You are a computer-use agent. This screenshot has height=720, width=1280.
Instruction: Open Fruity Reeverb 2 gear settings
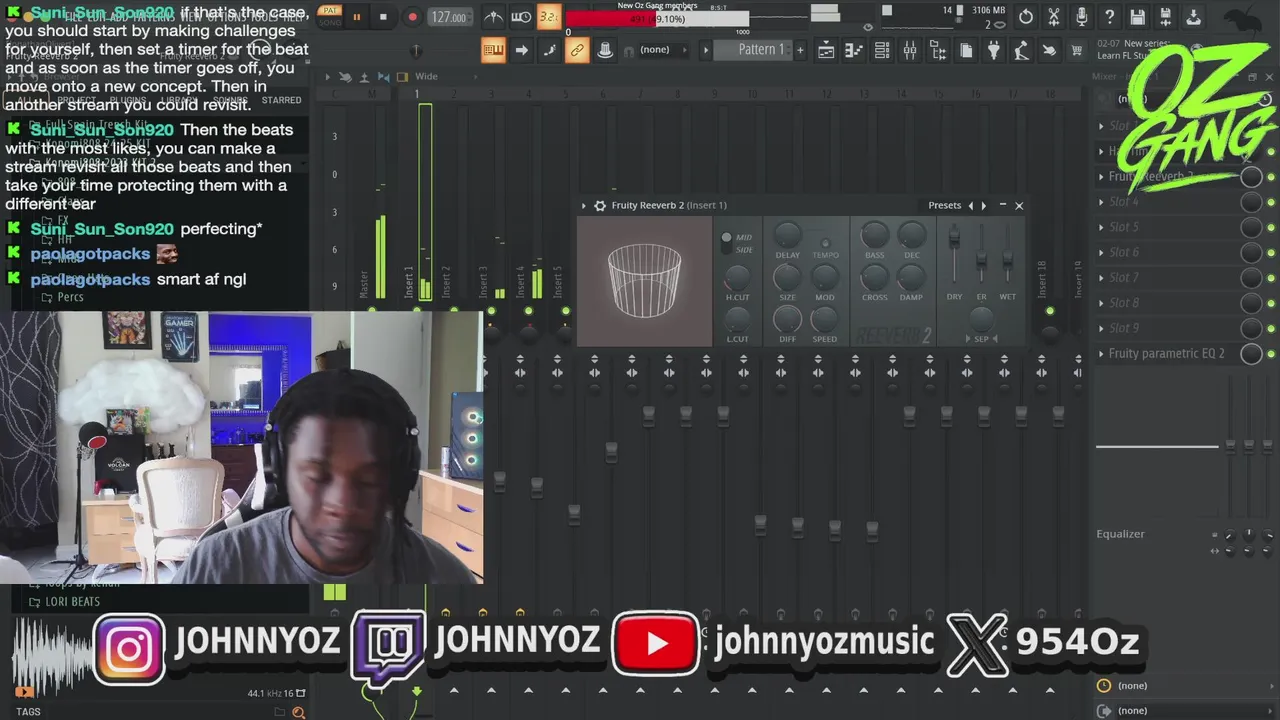[600, 205]
